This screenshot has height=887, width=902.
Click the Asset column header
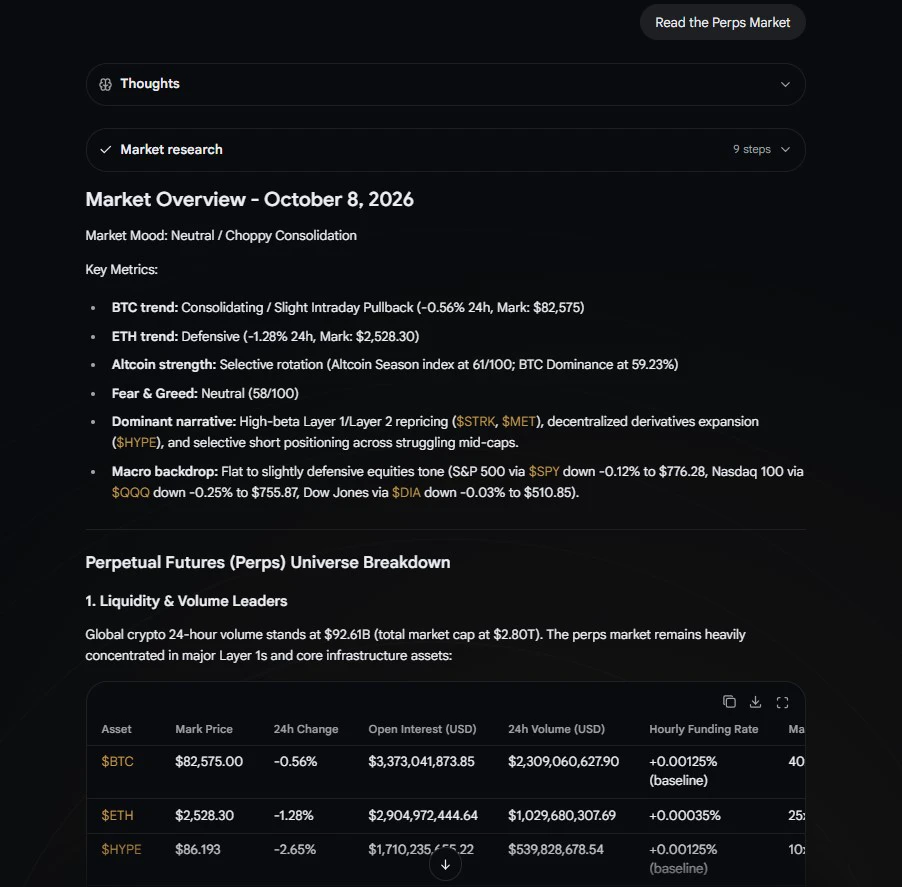coord(116,729)
